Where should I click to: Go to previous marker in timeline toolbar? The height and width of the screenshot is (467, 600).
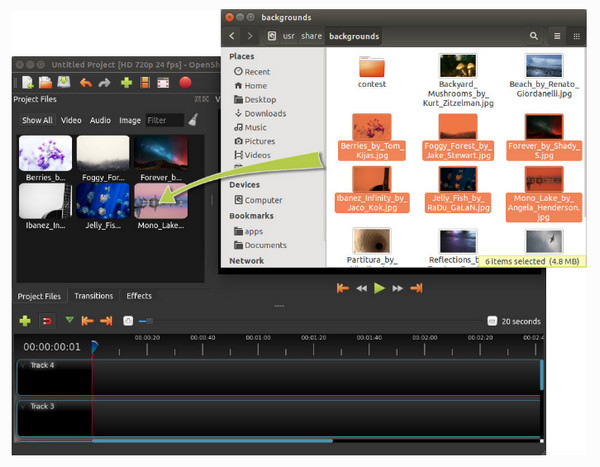[87, 321]
